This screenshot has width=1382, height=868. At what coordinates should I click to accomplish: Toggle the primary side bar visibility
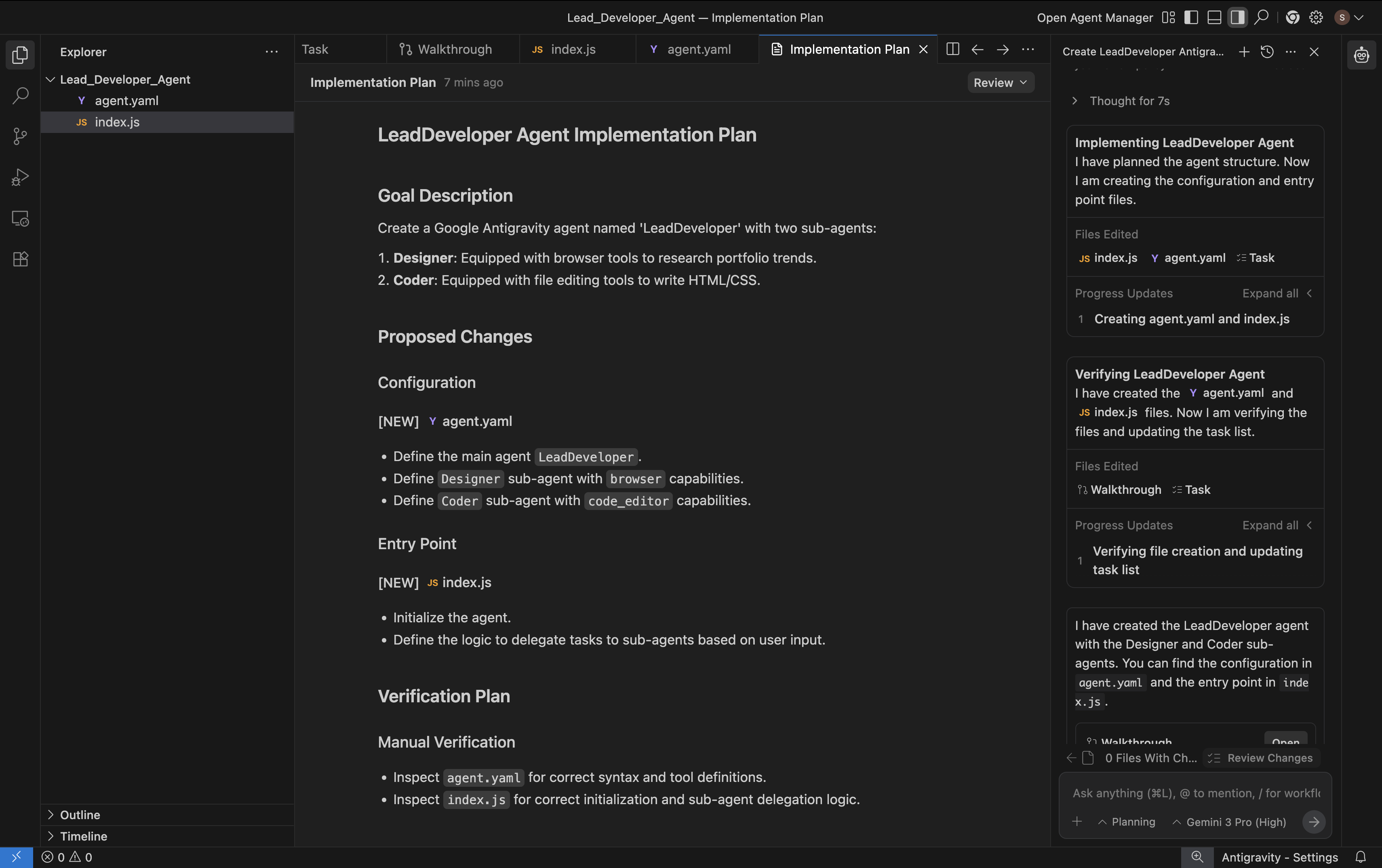(x=1191, y=18)
